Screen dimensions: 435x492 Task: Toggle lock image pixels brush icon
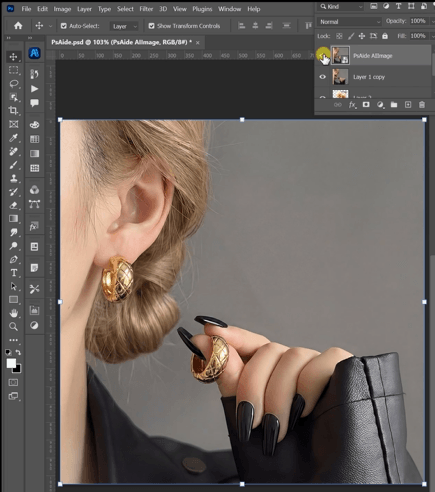(351, 36)
